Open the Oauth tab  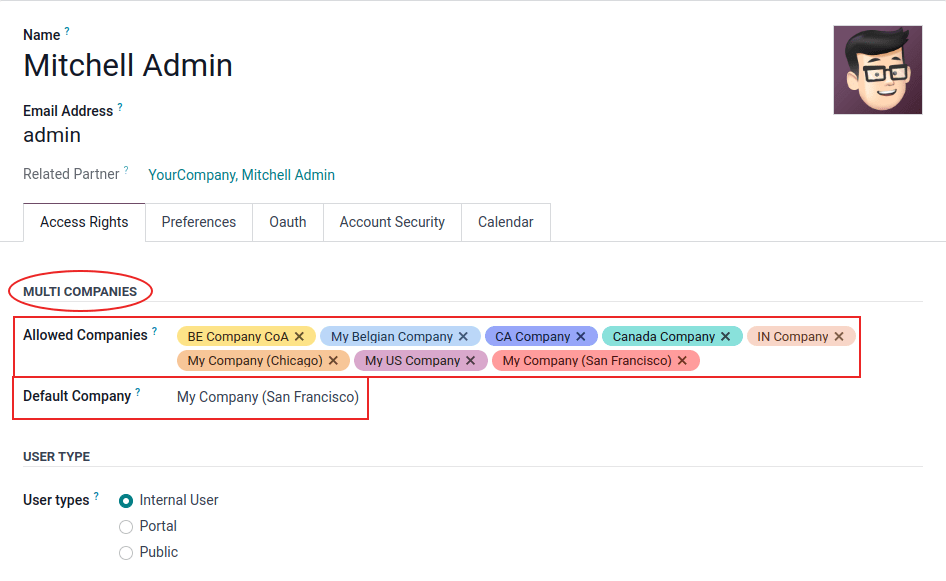pos(288,222)
